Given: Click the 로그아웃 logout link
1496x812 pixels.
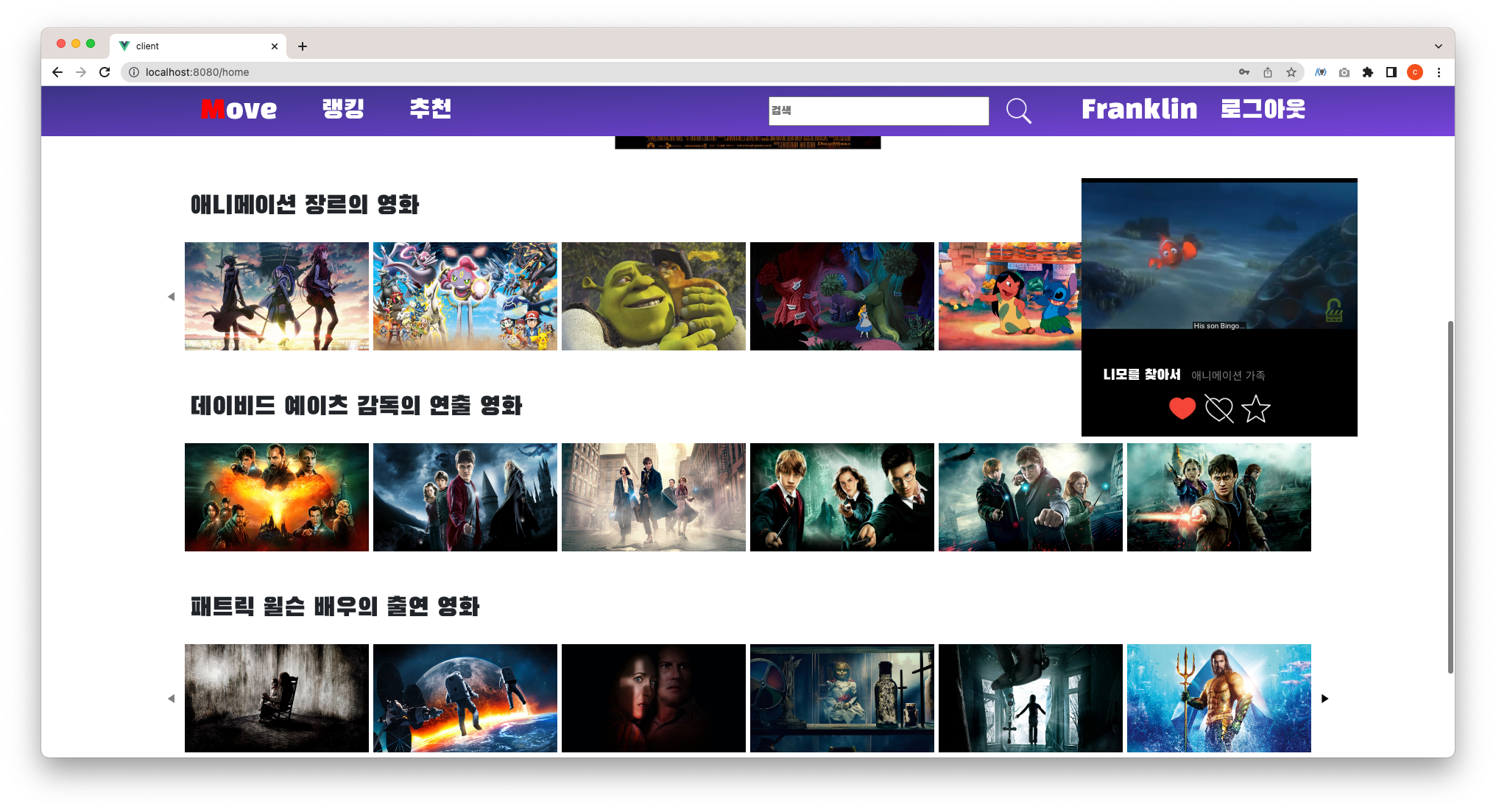Looking at the screenshot, I should coord(1263,109).
